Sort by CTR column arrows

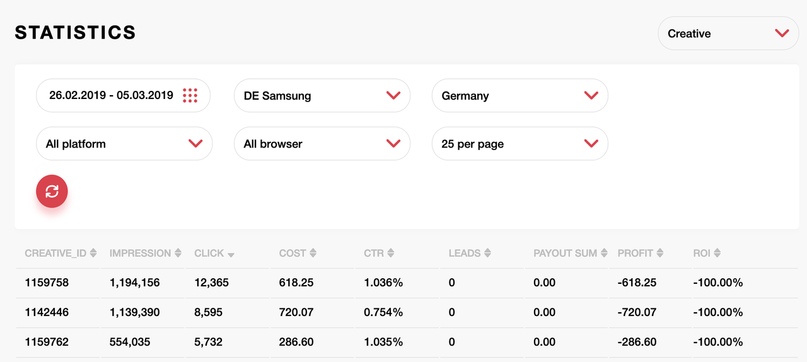(391, 253)
